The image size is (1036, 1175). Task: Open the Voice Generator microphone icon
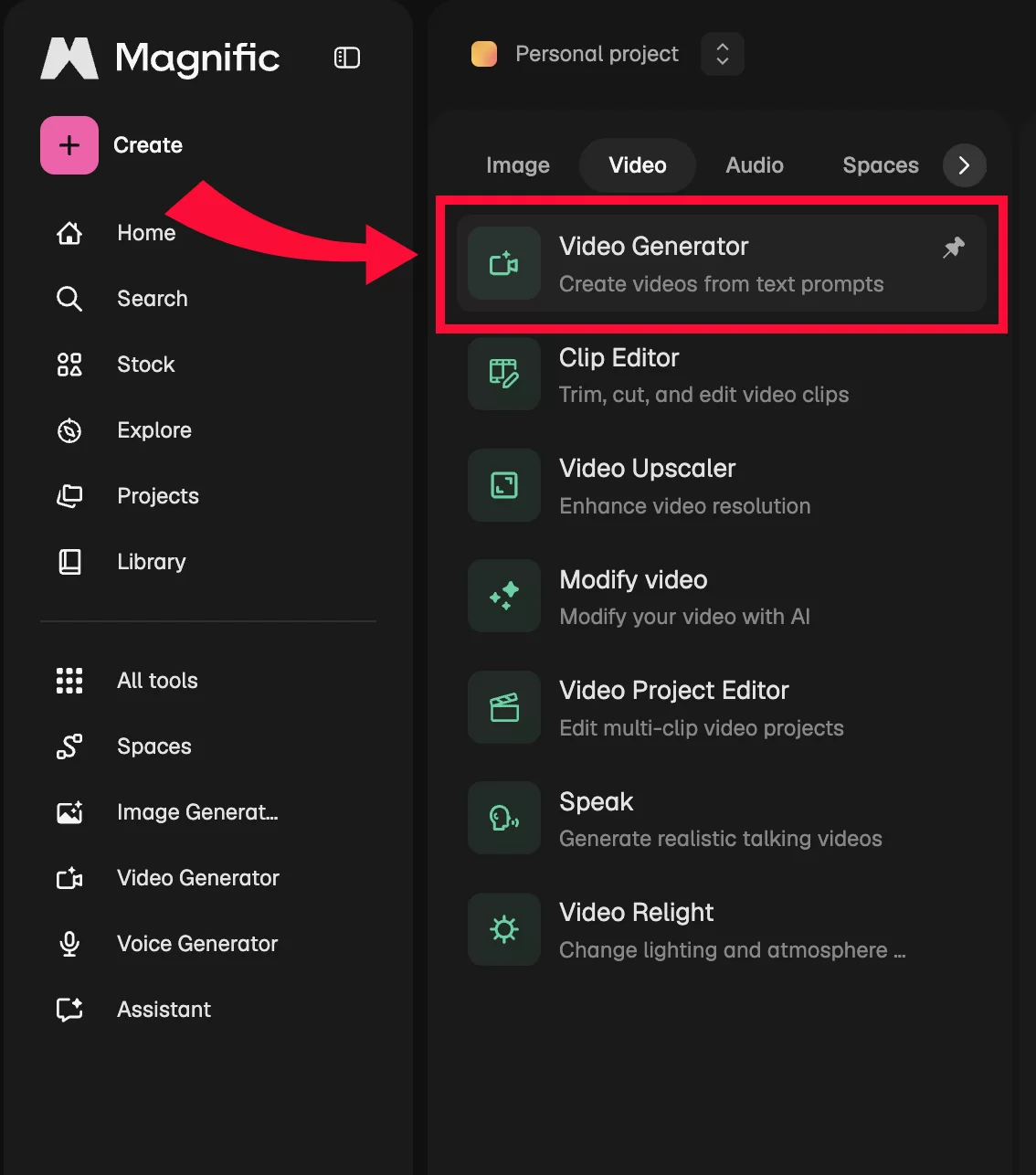69,944
